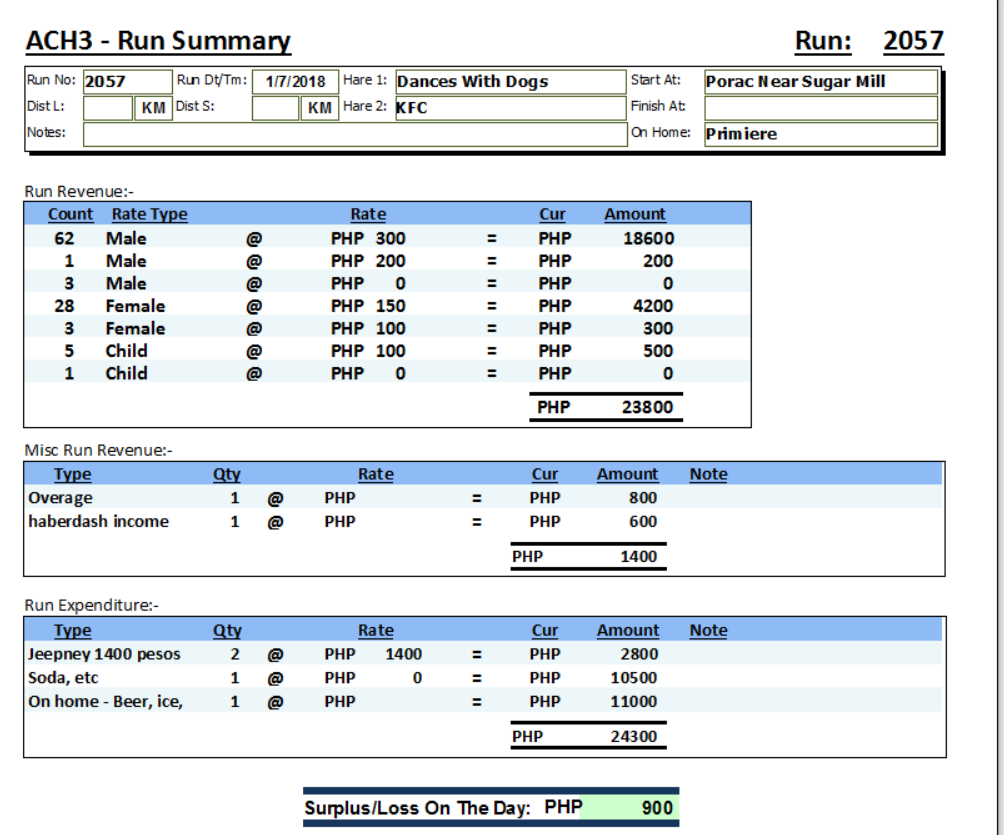Click the Count column header in Run Revenue

[70, 214]
